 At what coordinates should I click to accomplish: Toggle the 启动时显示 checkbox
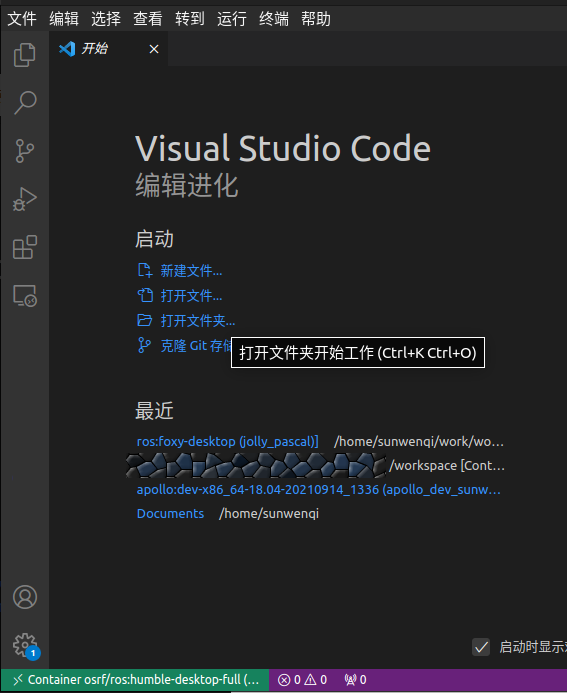pos(481,647)
